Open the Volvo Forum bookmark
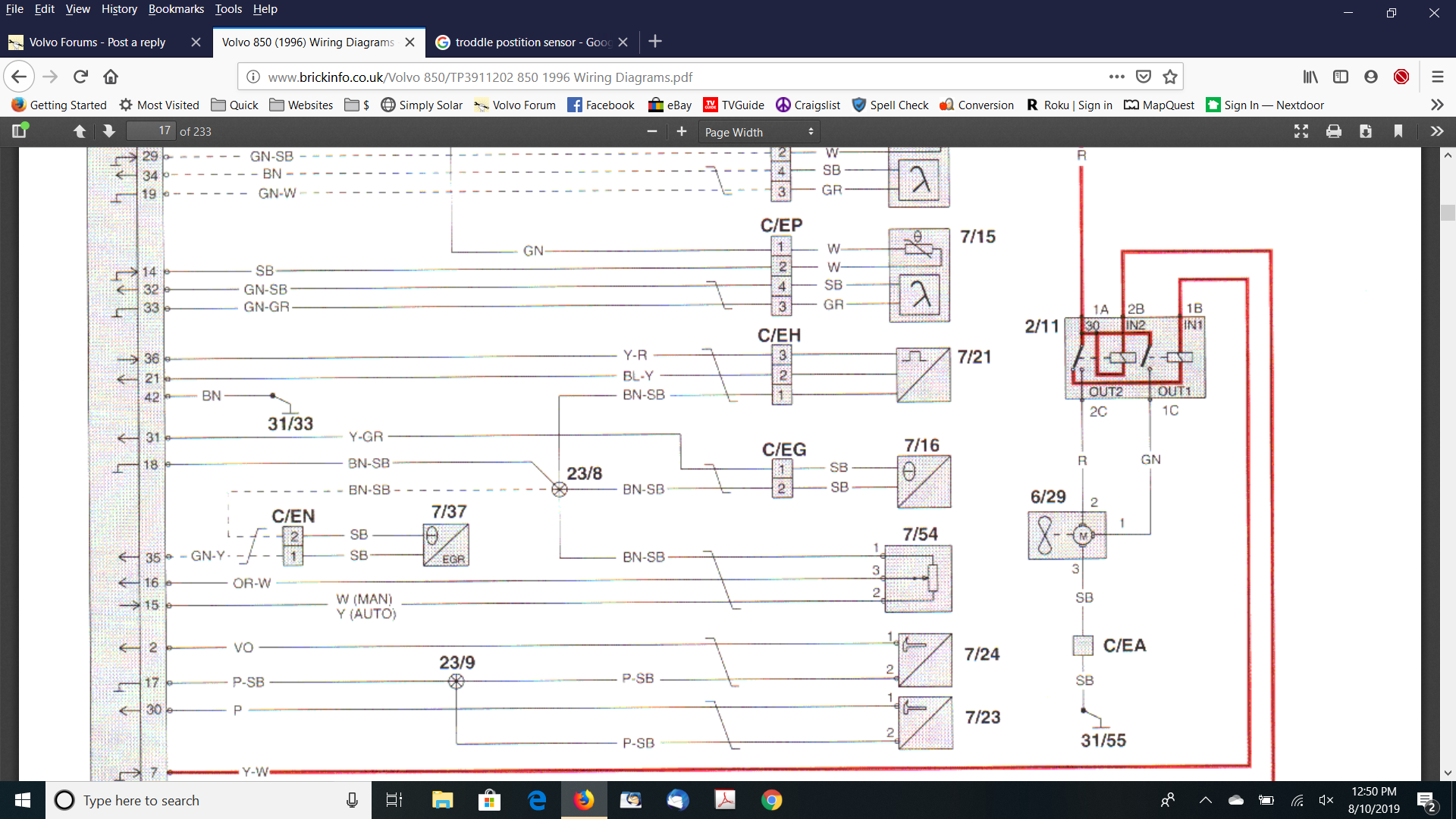 (515, 105)
